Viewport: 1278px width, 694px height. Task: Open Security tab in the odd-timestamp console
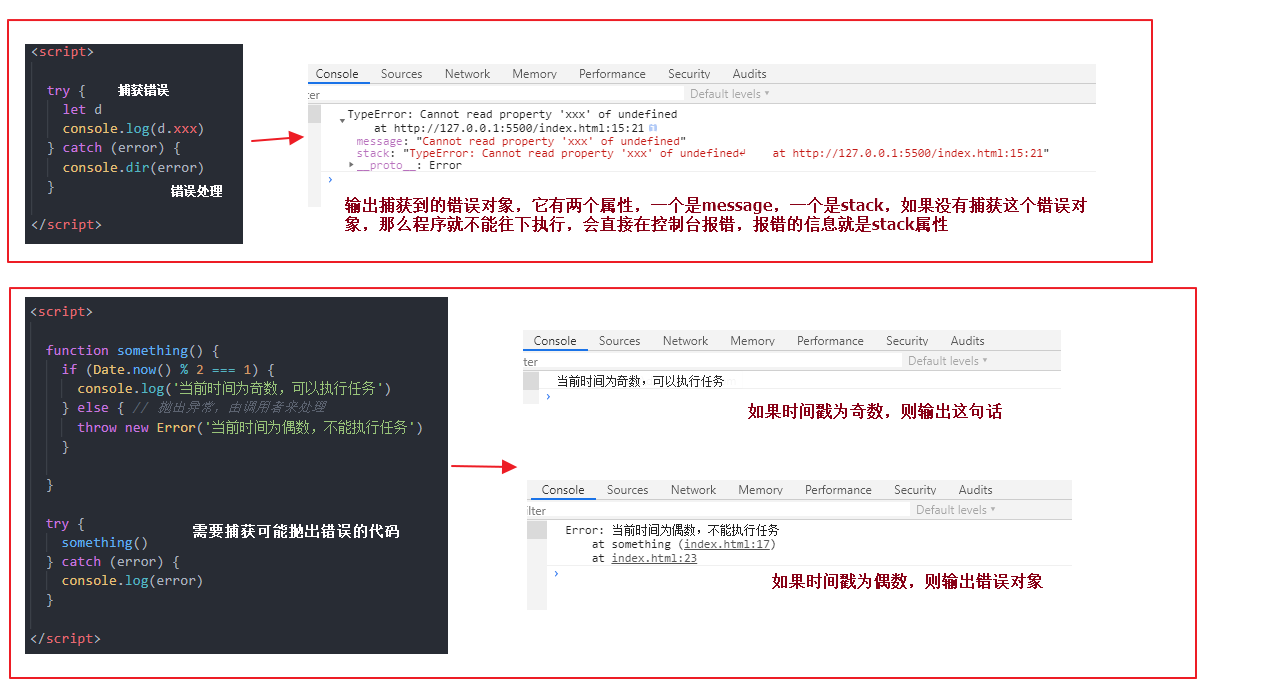click(907, 341)
